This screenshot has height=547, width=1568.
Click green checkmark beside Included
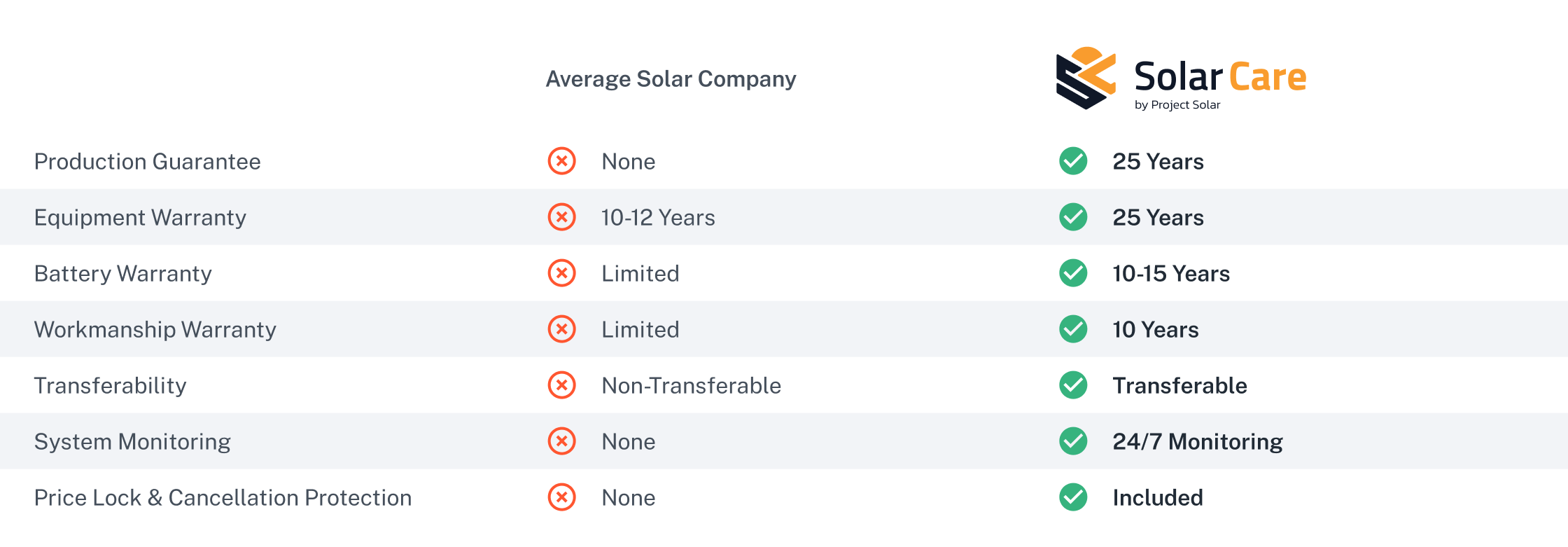1073,497
